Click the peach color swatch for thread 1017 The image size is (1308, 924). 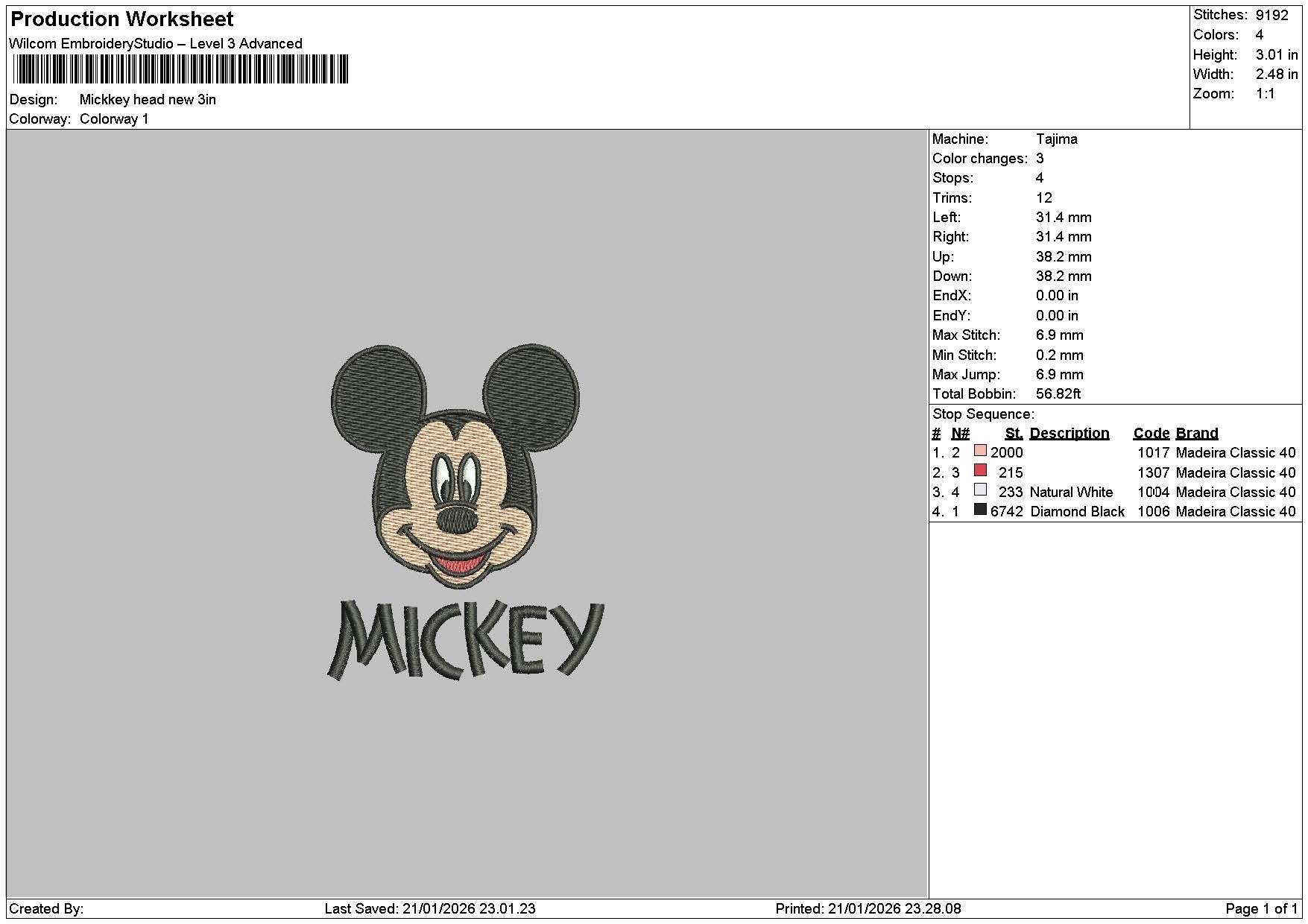tap(980, 451)
